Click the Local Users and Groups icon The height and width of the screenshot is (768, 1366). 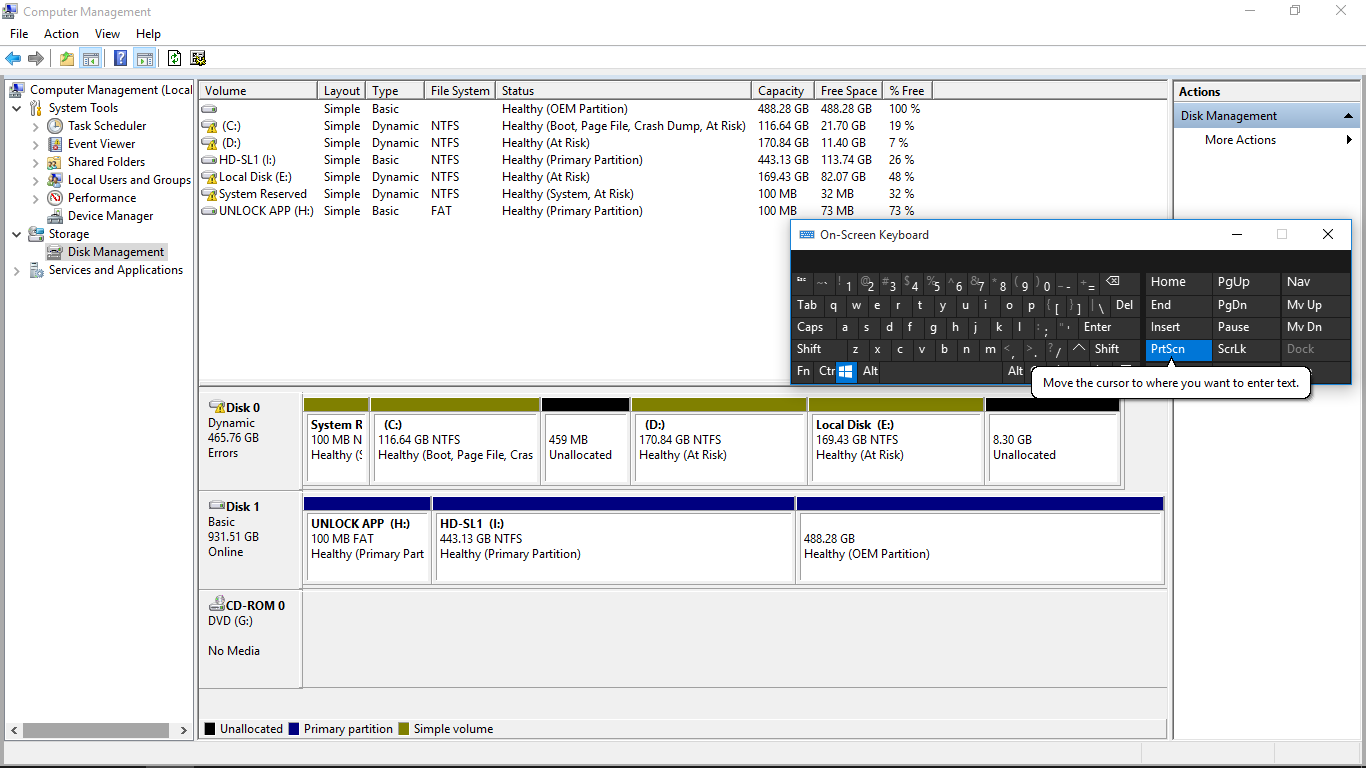56,180
